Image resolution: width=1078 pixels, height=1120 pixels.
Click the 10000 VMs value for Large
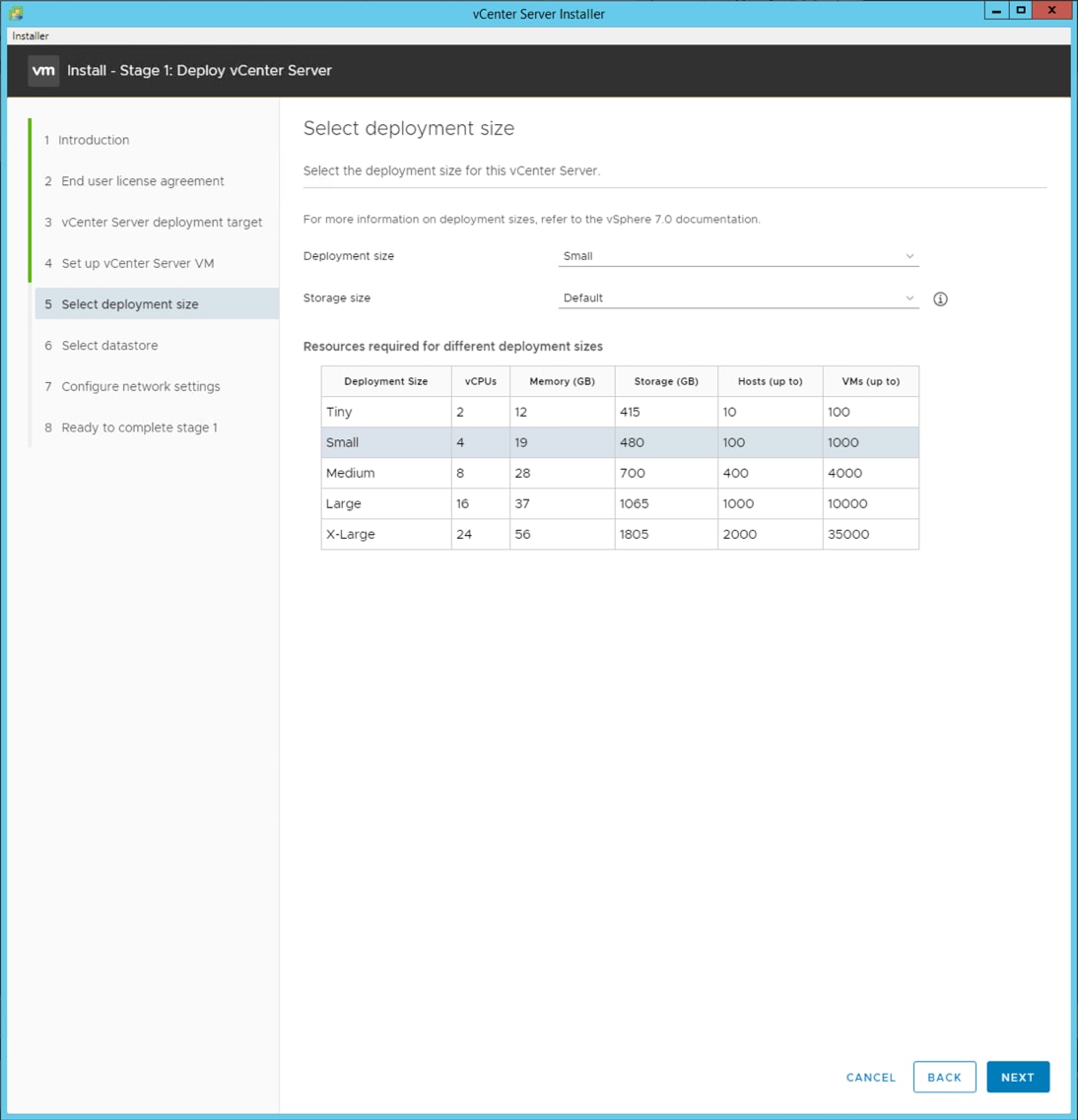coord(847,504)
